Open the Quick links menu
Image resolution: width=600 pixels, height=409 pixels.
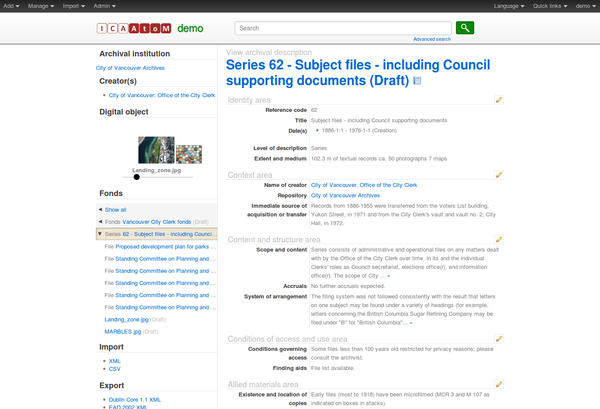tap(551, 6)
